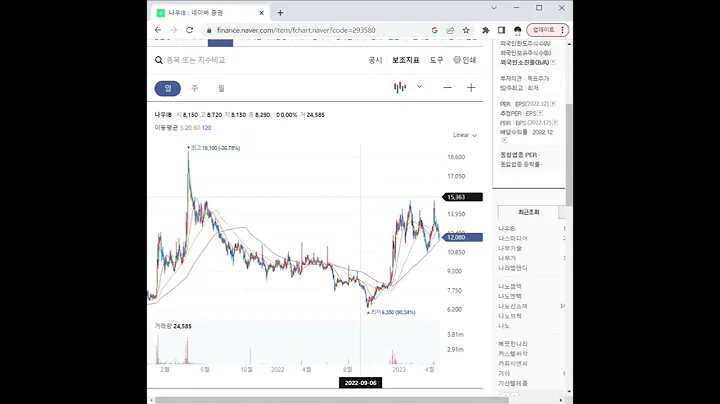Viewport: 720px width, 404px height.
Task: Open 나노신소재 in recent list
Action: coord(513,306)
